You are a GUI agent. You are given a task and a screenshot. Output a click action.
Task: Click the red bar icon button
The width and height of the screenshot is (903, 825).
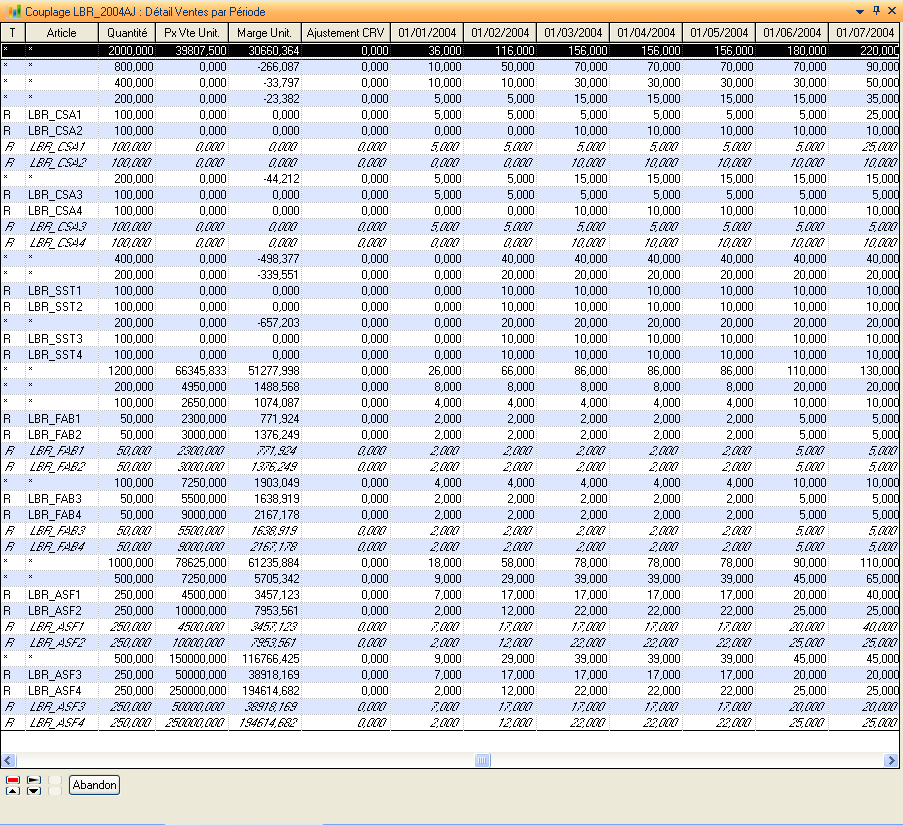[x=13, y=779]
